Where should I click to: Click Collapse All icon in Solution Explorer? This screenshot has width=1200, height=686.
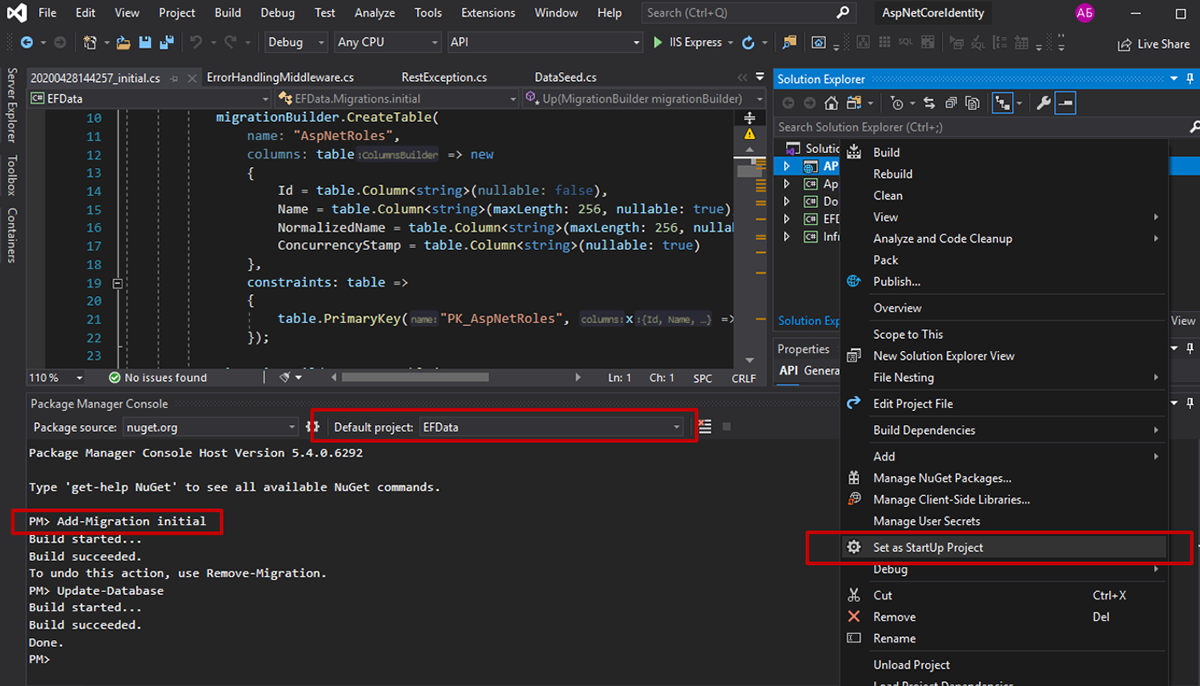950,103
